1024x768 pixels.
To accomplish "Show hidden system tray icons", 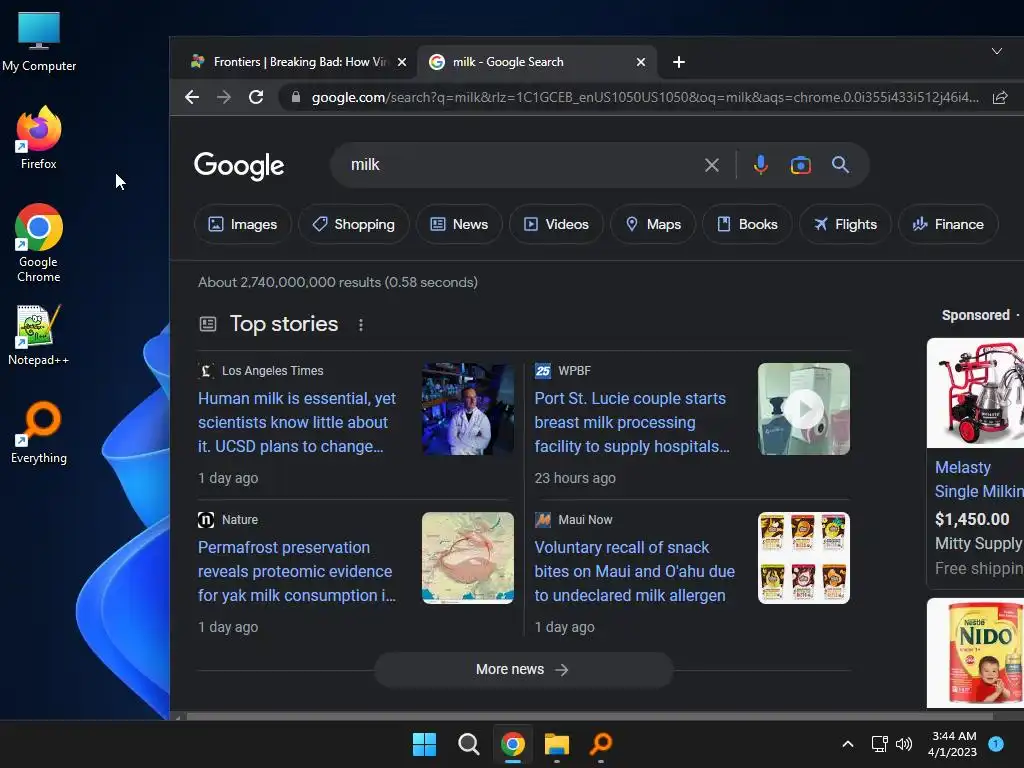I will [x=848, y=744].
